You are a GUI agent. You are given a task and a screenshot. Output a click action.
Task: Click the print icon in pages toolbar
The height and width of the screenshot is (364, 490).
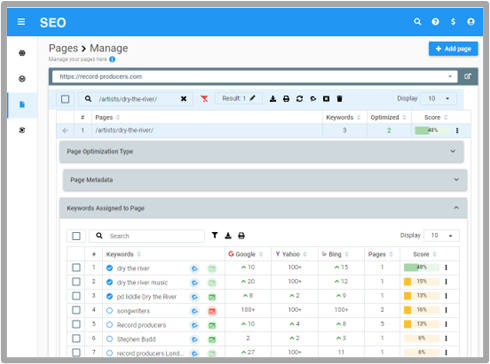[x=286, y=99]
